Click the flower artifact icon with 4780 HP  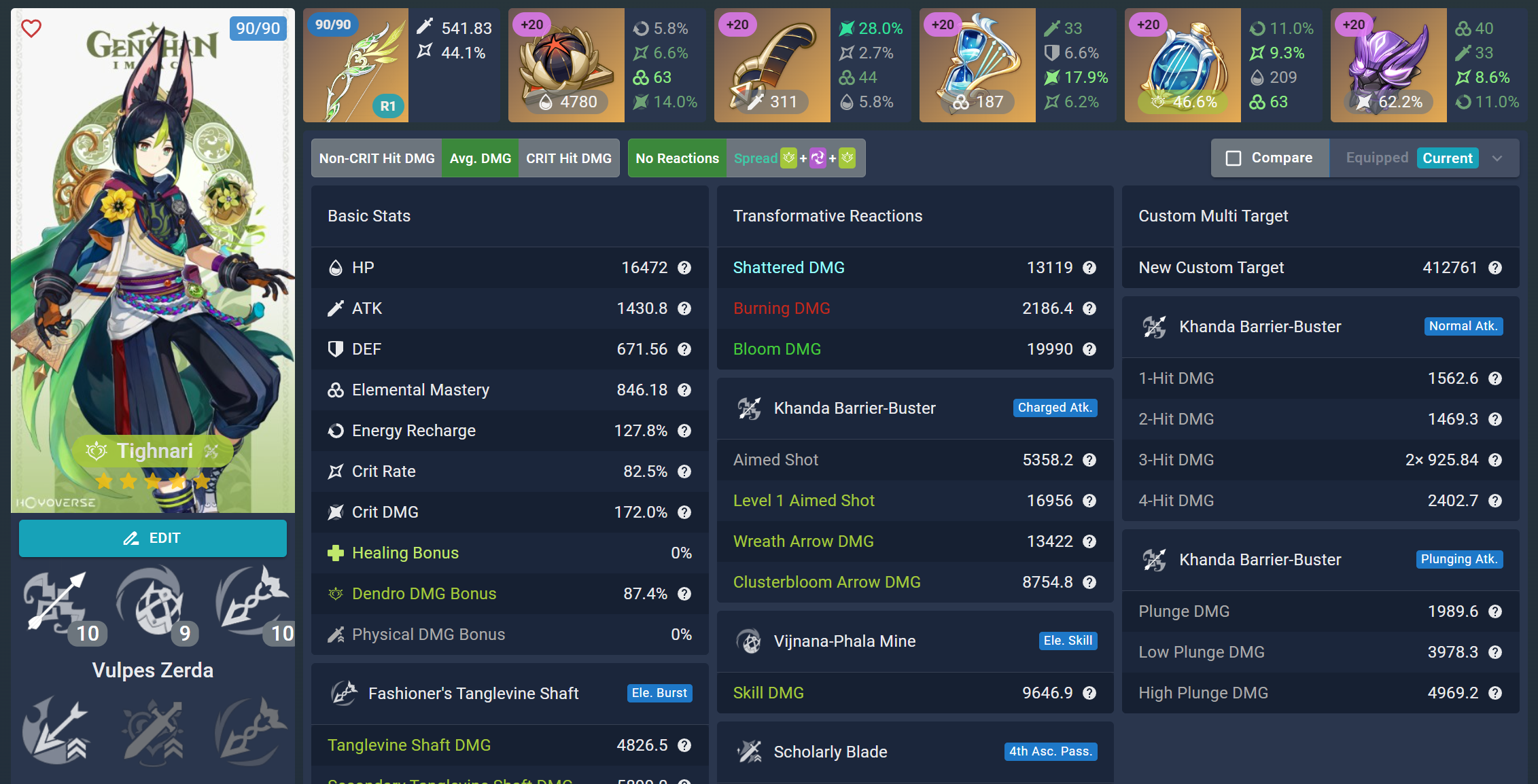pyautogui.click(x=565, y=65)
